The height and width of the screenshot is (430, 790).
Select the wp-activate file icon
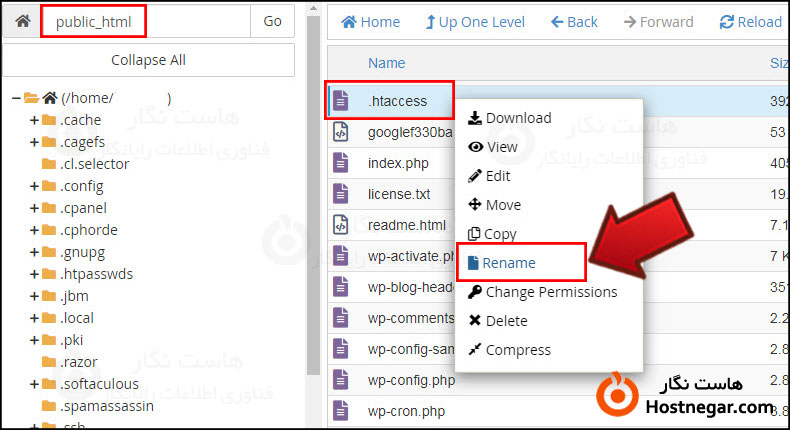(x=341, y=256)
